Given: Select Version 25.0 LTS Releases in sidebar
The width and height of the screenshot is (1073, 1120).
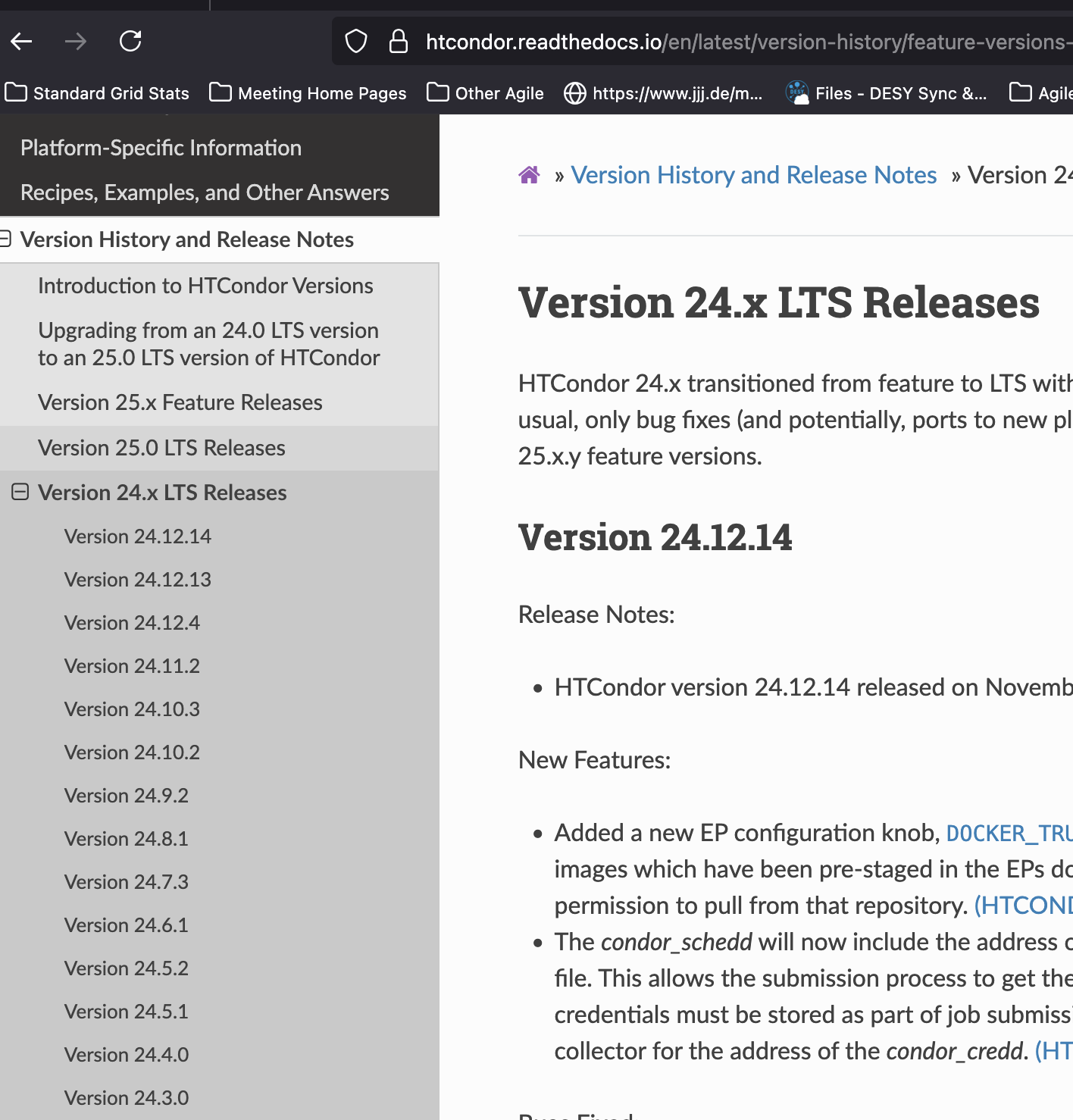Looking at the screenshot, I should click(x=161, y=448).
